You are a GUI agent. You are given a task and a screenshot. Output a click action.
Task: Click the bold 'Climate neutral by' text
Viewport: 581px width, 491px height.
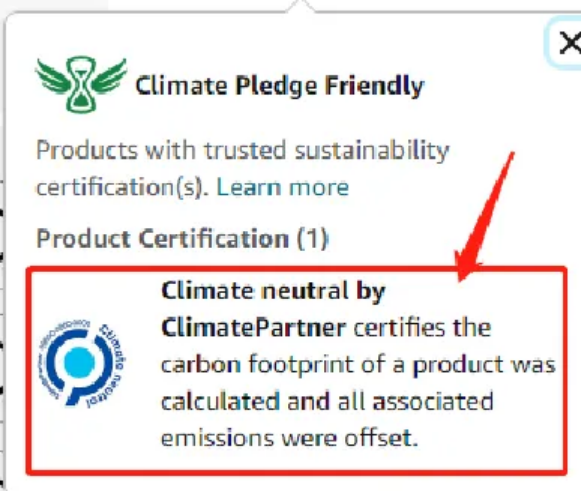273,291
